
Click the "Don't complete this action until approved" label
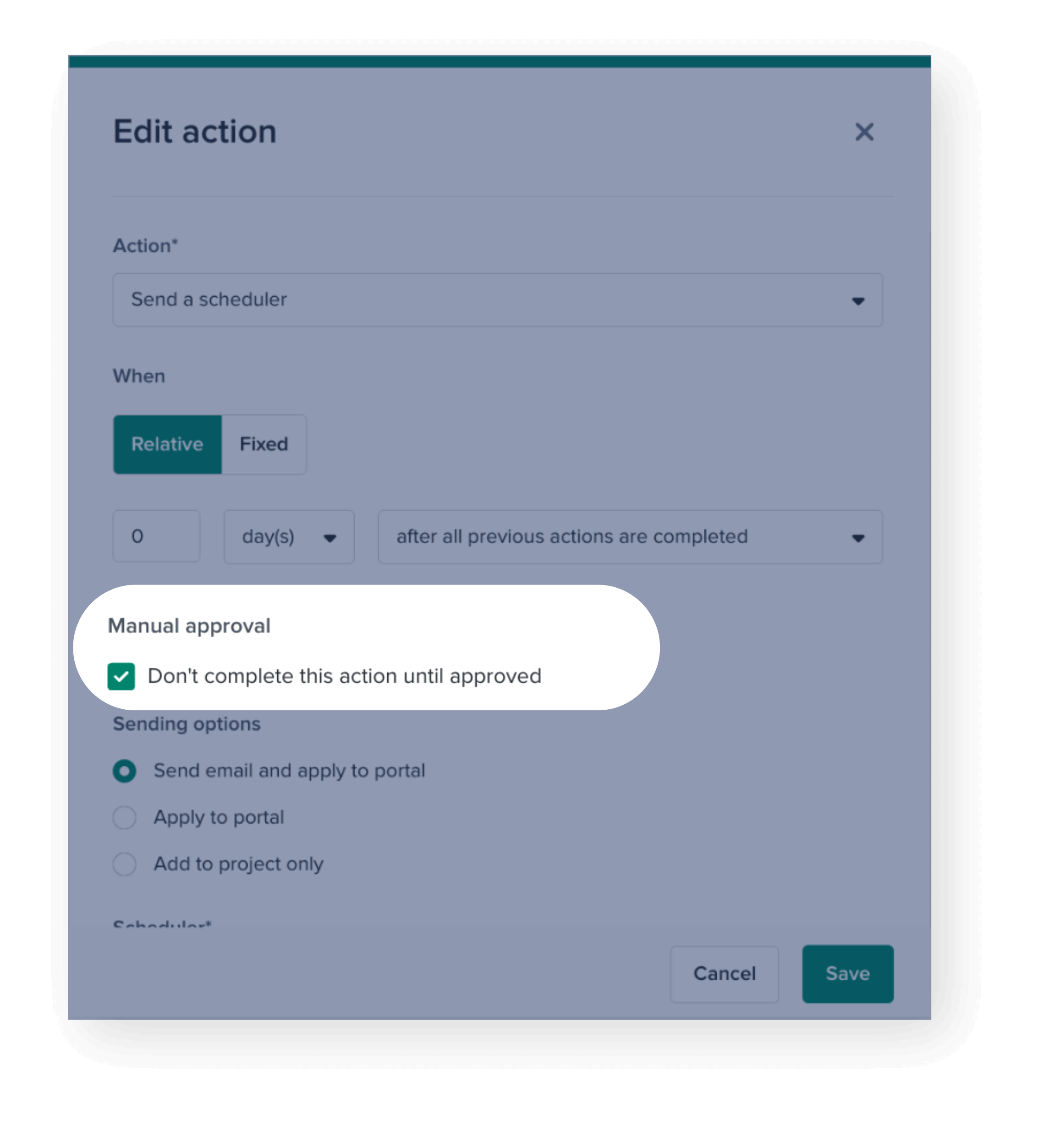click(x=344, y=676)
